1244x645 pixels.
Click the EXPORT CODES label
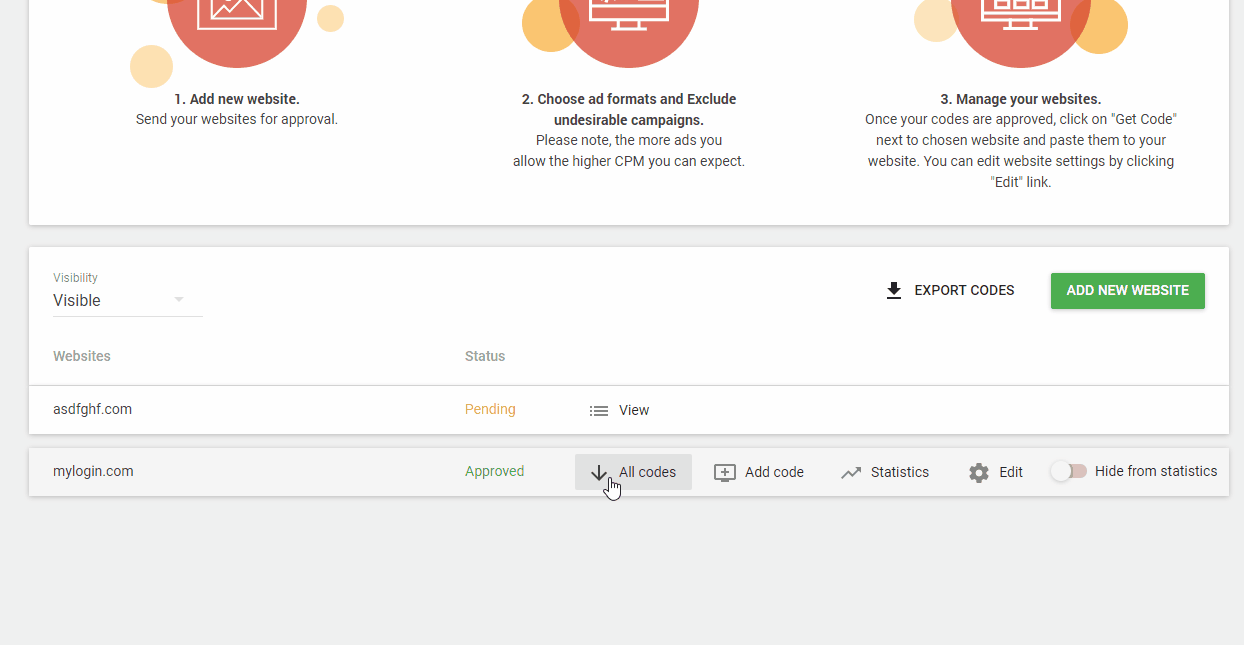(964, 290)
